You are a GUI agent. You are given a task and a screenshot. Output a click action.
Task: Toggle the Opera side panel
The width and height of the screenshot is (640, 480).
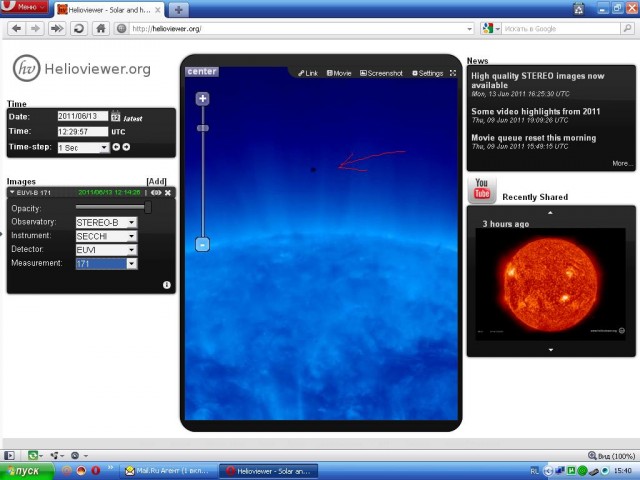pos(9,455)
